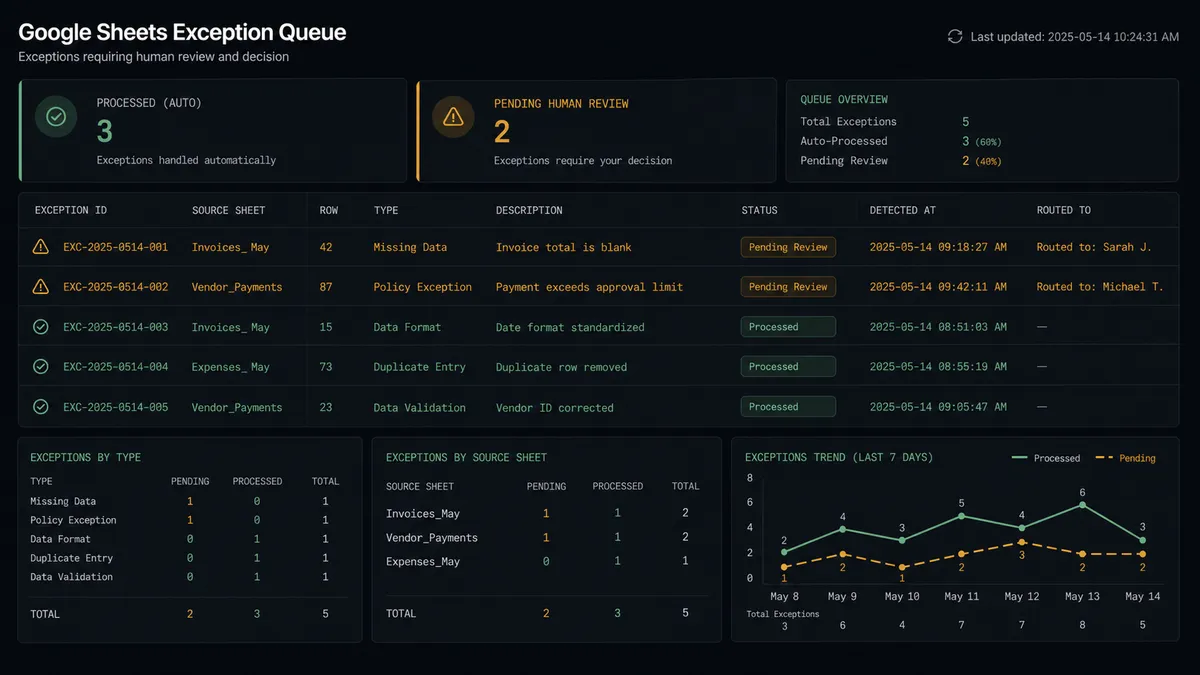The height and width of the screenshot is (675, 1200).
Task: Click description Invoice total is blank
Action: (564, 247)
